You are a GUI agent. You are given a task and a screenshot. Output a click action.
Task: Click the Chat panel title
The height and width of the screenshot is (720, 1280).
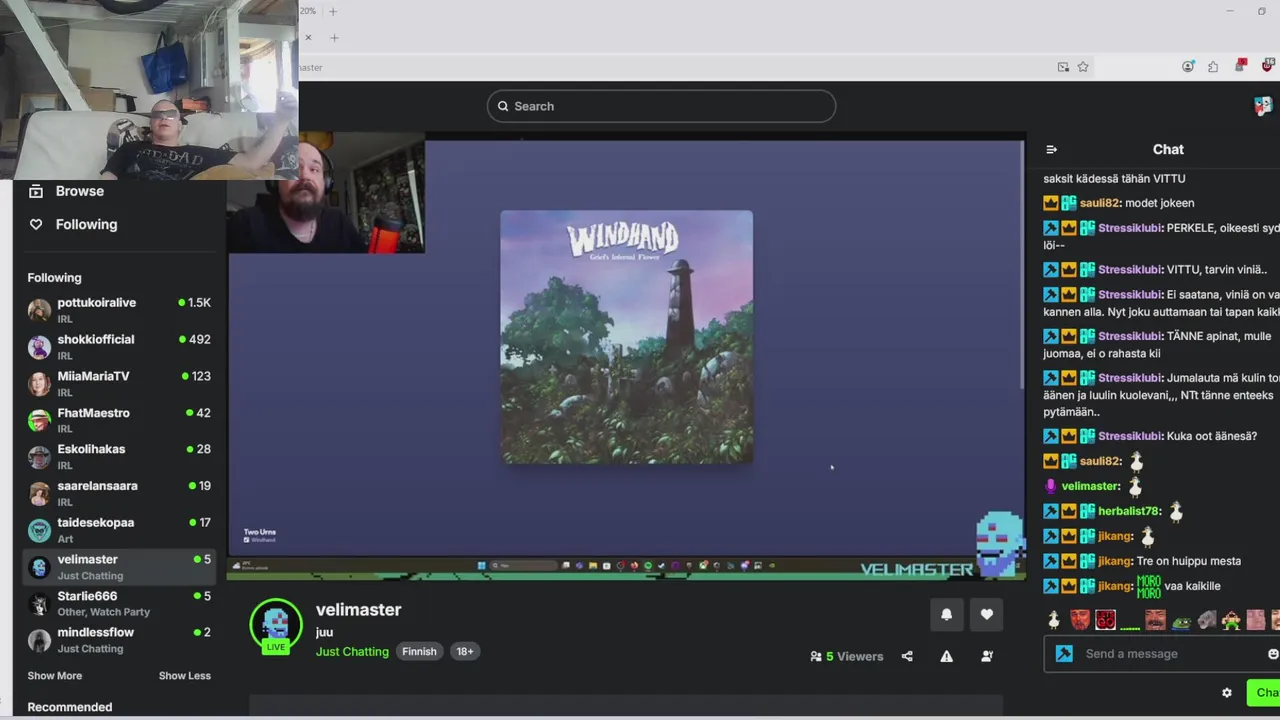1168,149
